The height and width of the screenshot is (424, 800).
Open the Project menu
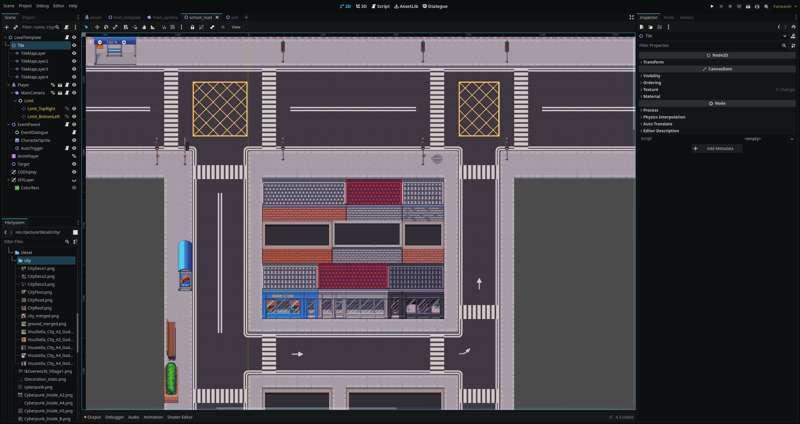25,6
